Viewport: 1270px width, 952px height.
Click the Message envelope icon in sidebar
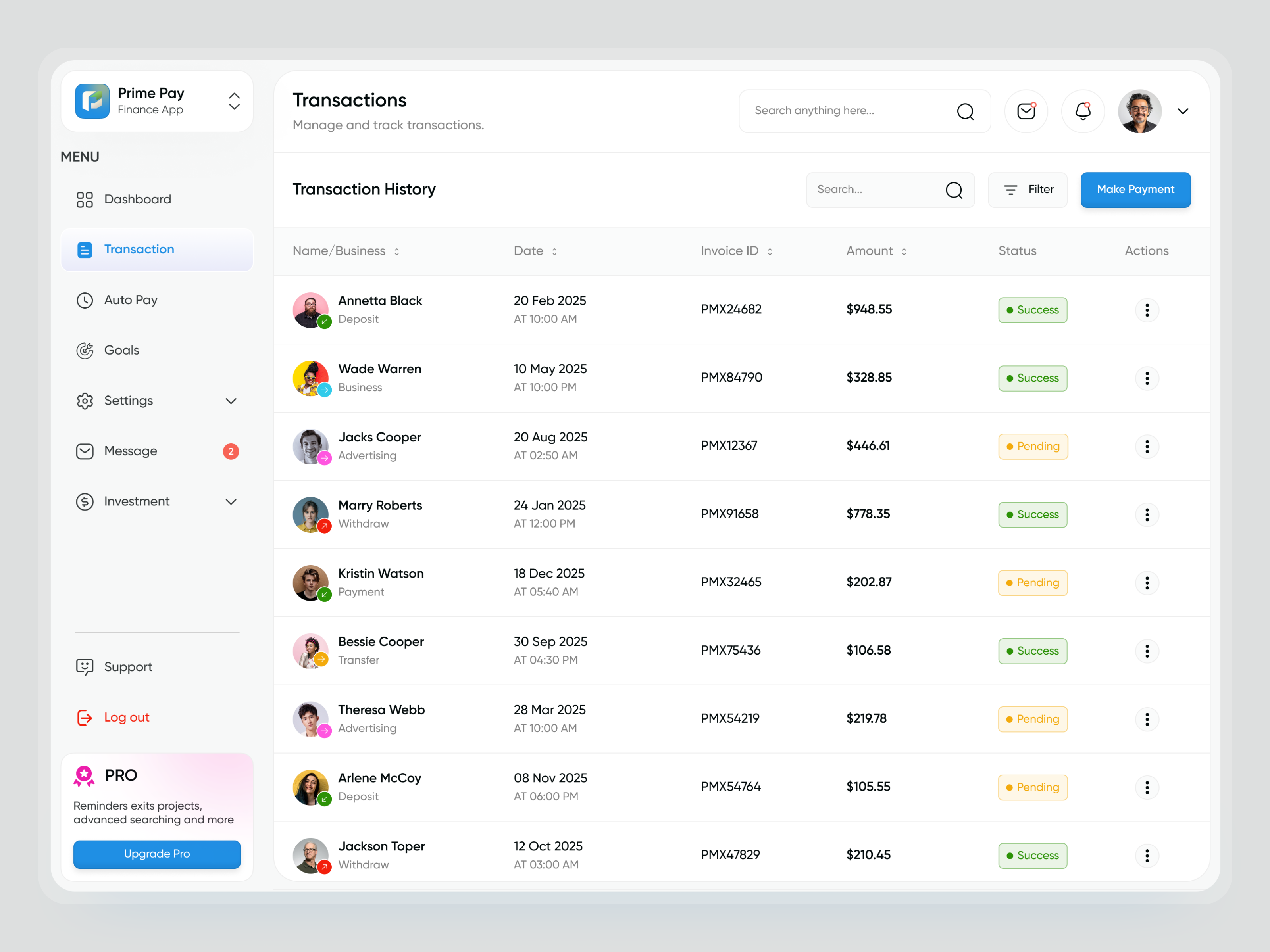(x=85, y=451)
